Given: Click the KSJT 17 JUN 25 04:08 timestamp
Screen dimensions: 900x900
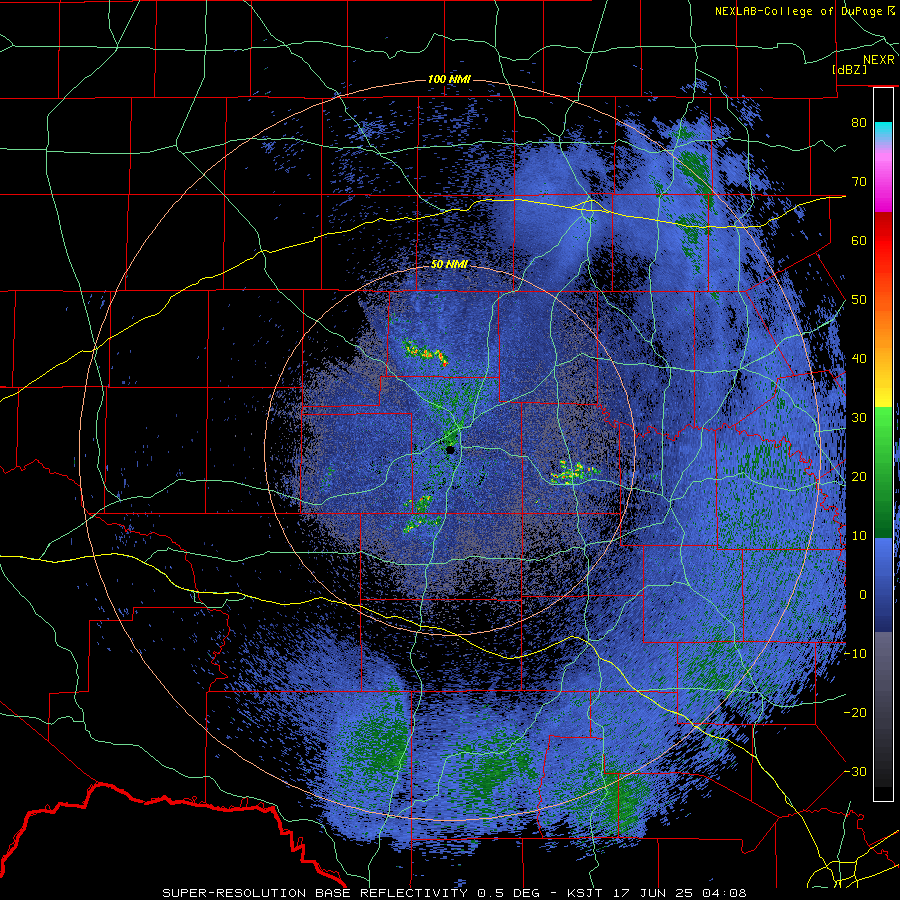Looking at the screenshot, I should (657, 893).
